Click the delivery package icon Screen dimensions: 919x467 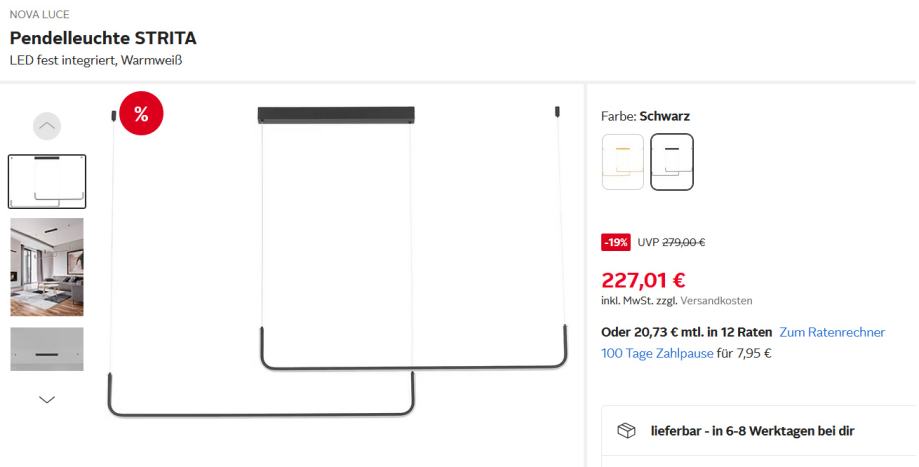(x=627, y=431)
